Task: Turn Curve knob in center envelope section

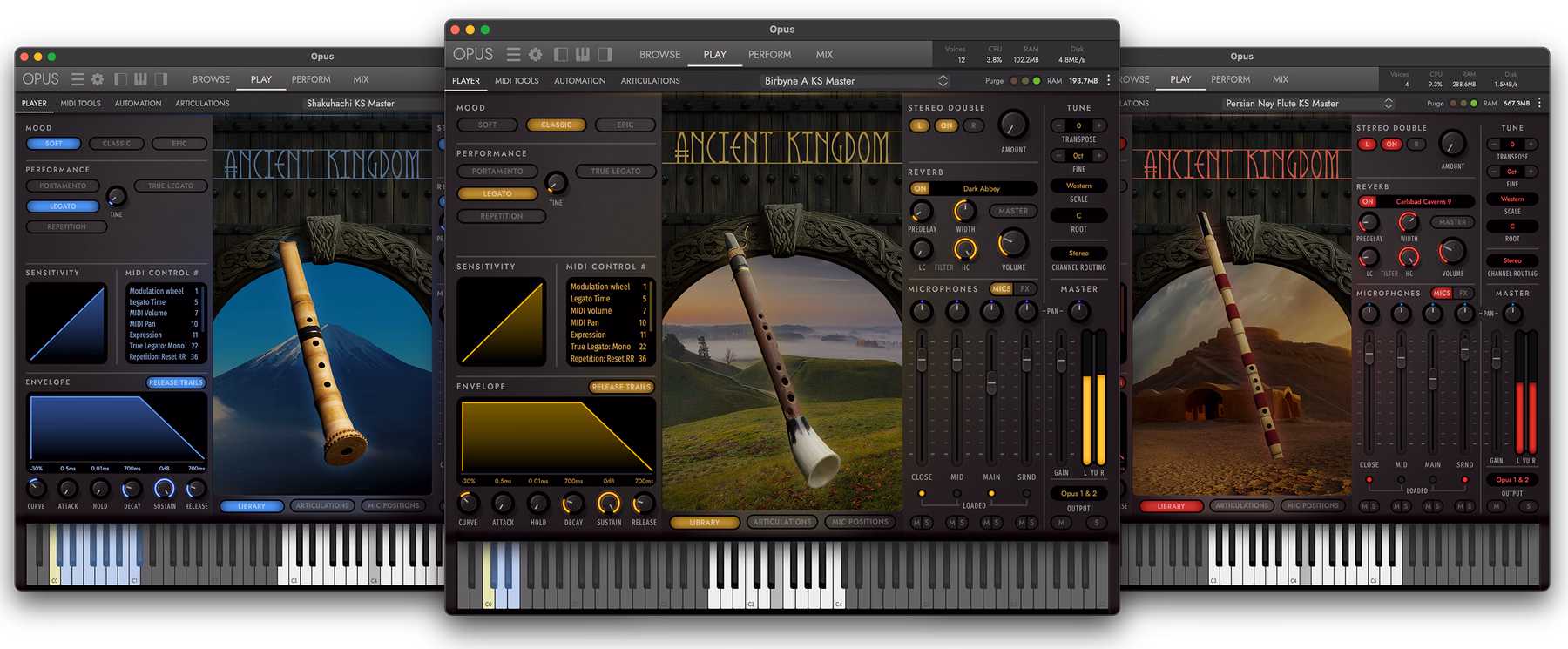Action: 468,503
